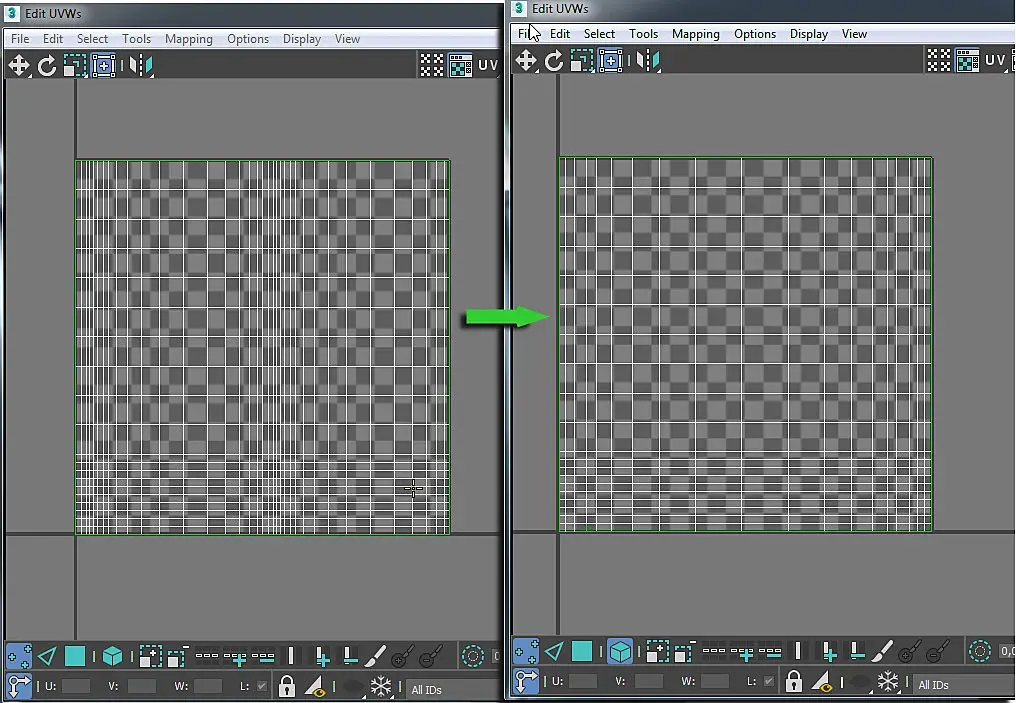Viewport: 1016px width, 703px height.
Task: Select Scale tool in left Edit UVWs window
Action: click(75, 65)
